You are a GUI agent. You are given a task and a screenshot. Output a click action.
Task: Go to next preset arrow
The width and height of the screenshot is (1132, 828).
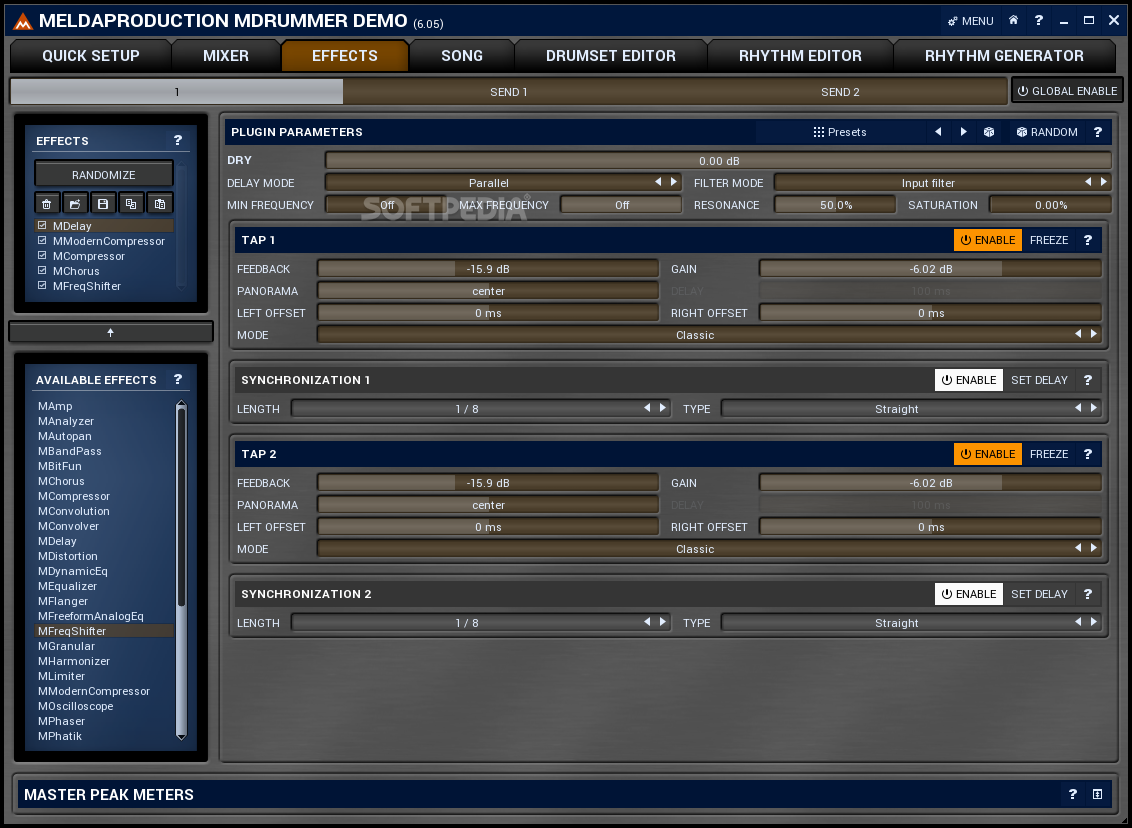coord(964,131)
